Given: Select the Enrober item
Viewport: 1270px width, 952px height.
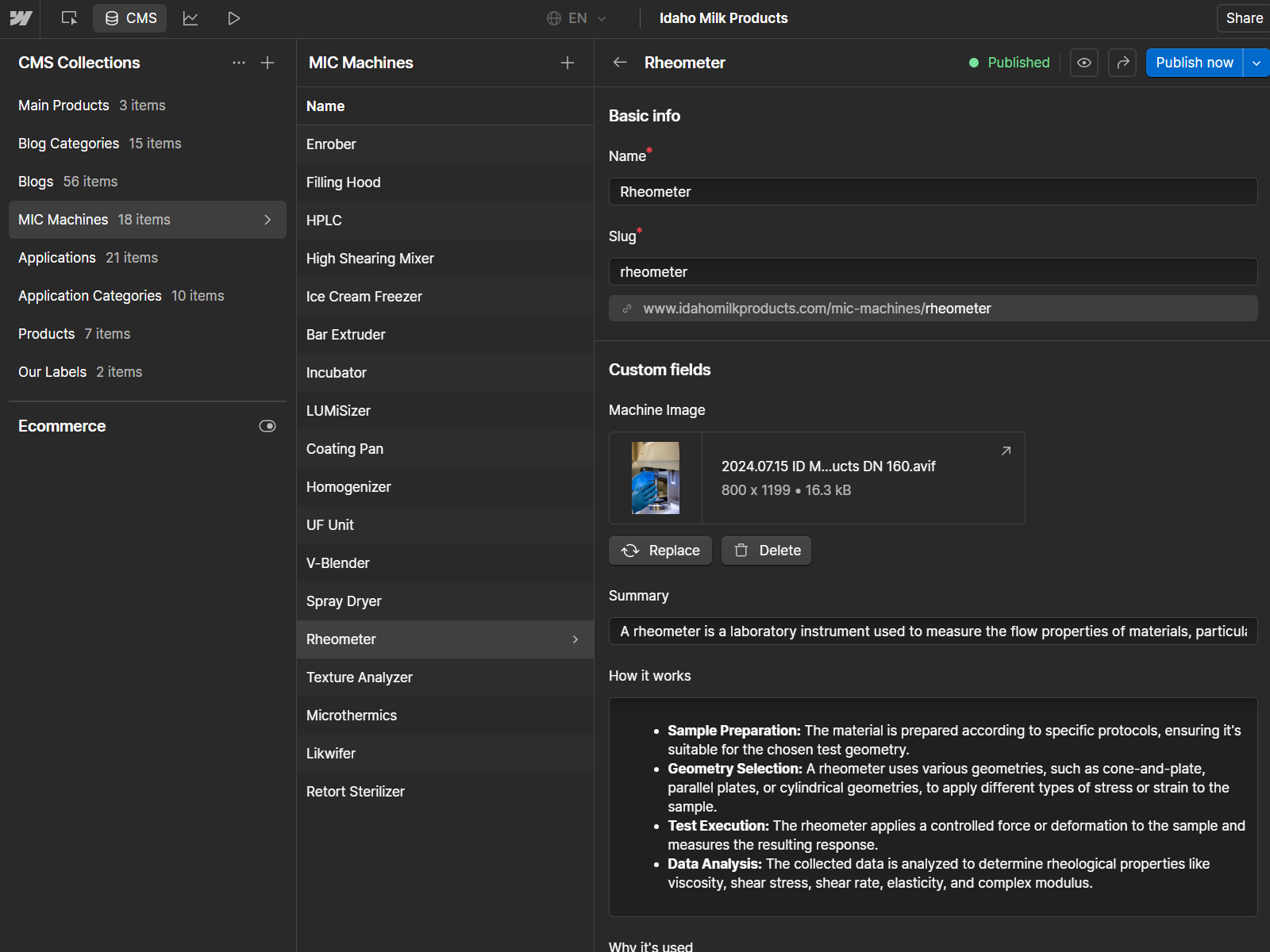Looking at the screenshot, I should [x=445, y=144].
